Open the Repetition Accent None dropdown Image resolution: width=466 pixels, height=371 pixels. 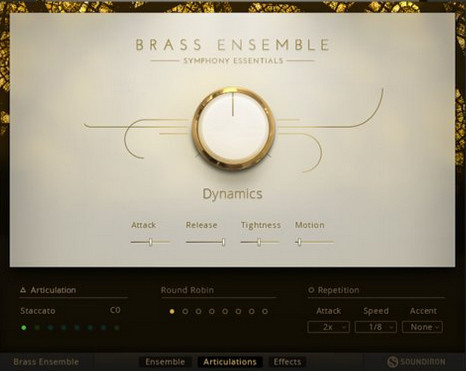pyautogui.click(x=423, y=327)
